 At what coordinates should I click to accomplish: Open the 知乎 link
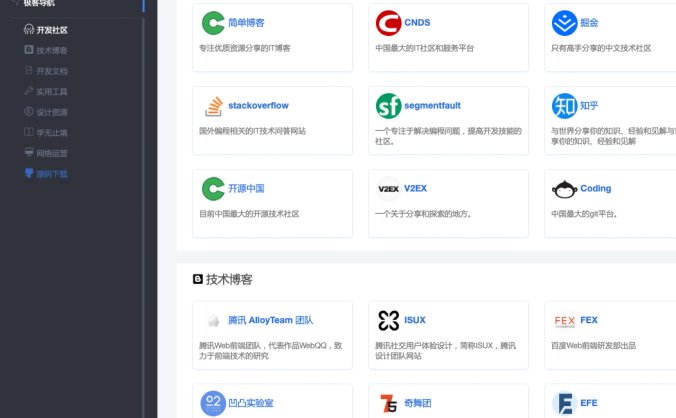pos(589,106)
